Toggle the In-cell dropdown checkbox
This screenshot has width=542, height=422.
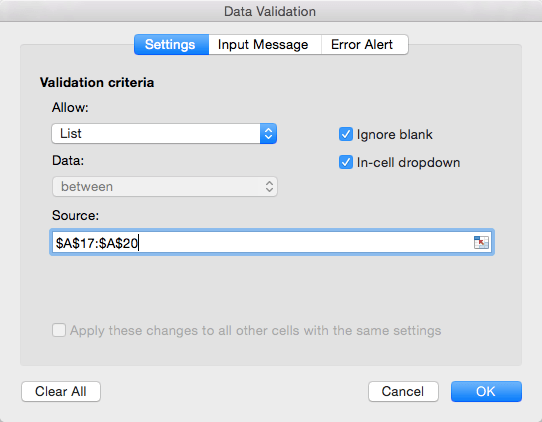346,162
